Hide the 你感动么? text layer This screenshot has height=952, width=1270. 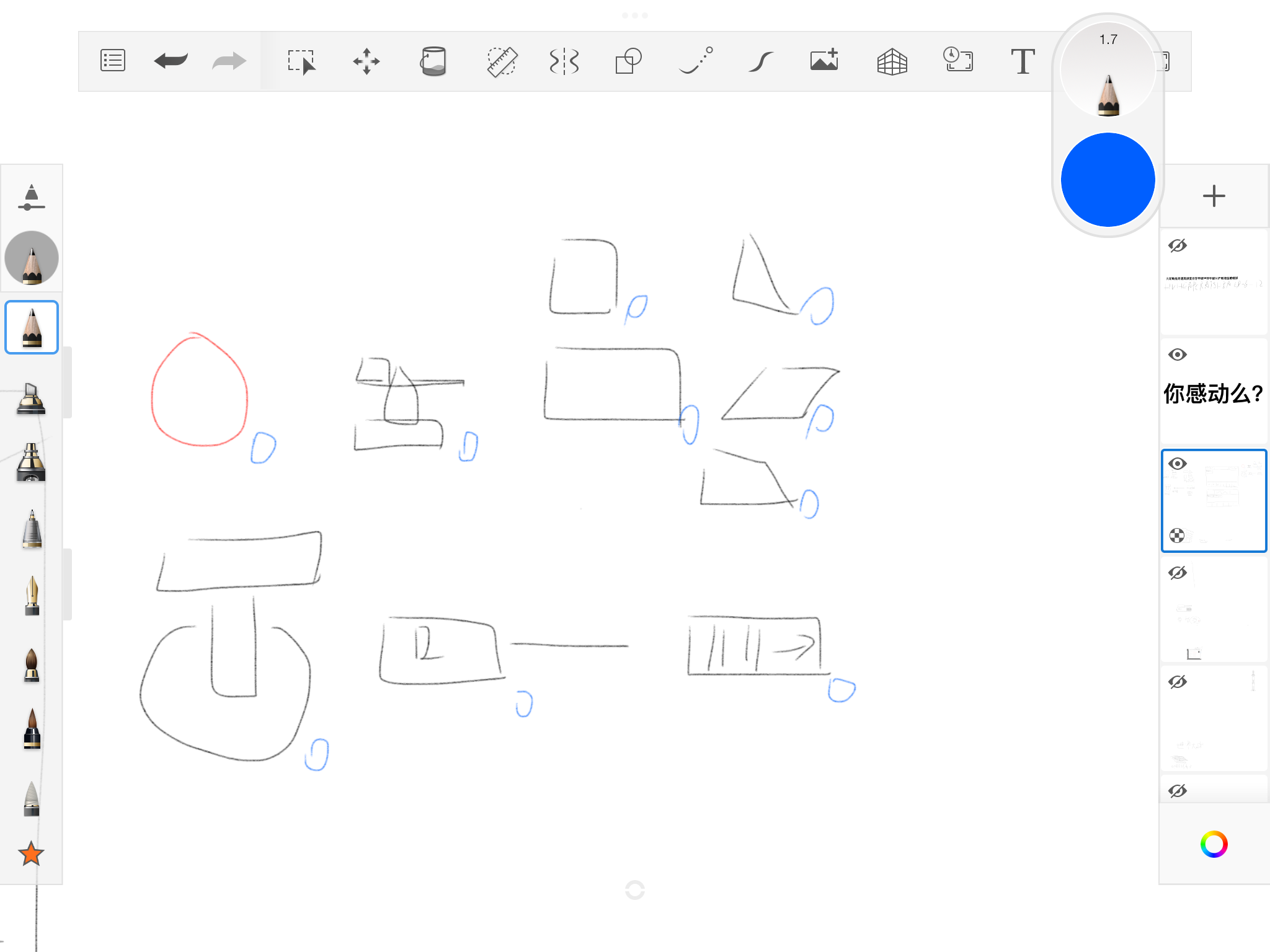1178,355
